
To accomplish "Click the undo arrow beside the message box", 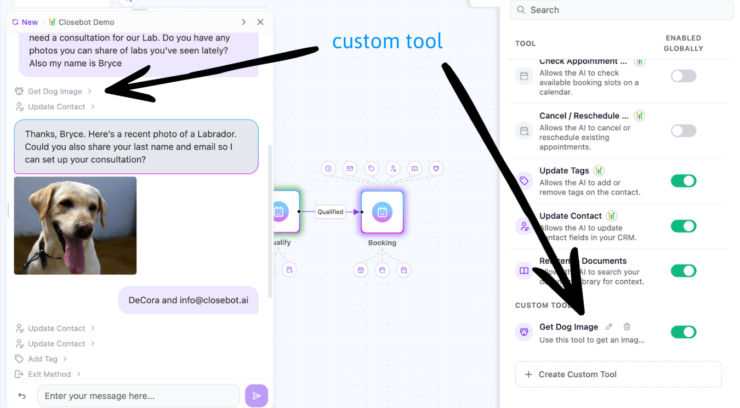I will (x=22, y=396).
